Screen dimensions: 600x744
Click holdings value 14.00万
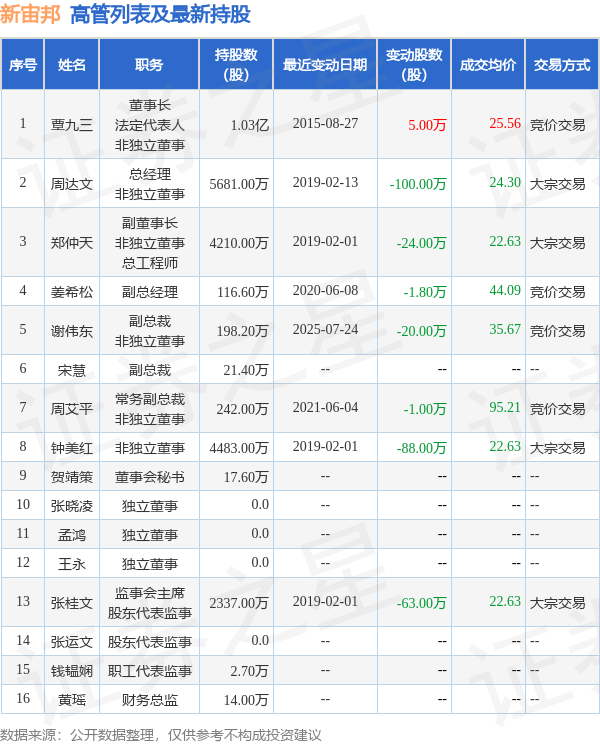[x=246, y=699]
